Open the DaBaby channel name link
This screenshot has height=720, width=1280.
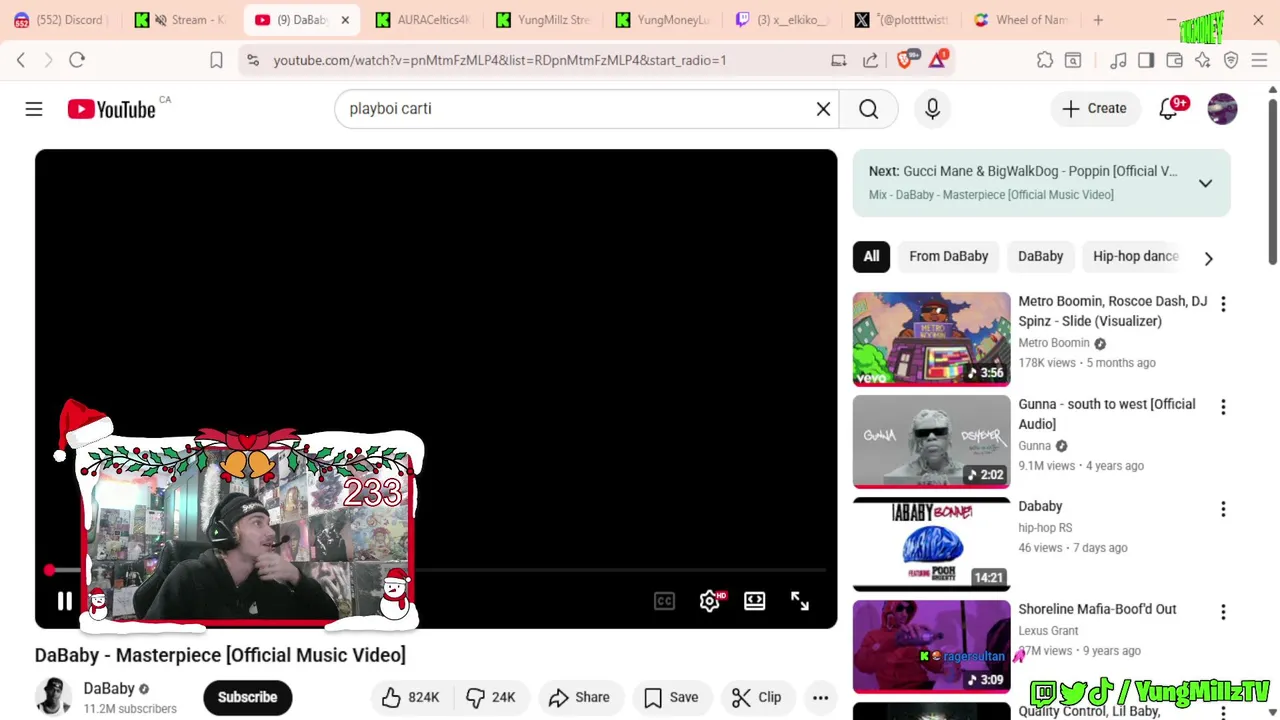pos(109,688)
